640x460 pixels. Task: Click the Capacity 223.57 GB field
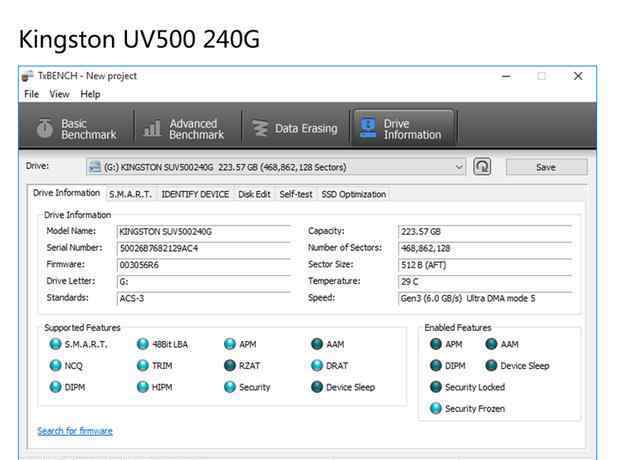click(x=485, y=231)
